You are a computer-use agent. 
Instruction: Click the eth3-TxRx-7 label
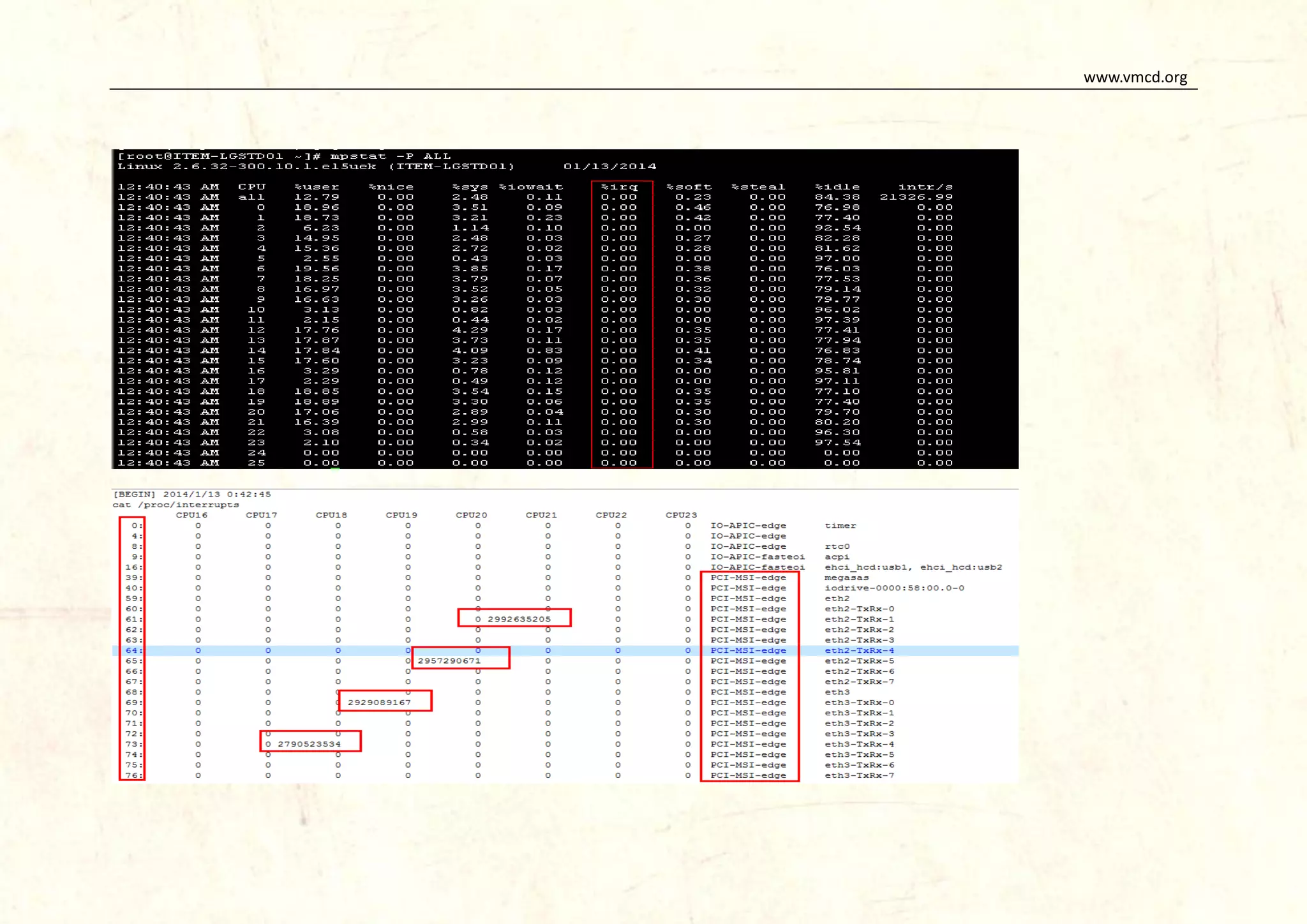(x=859, y=775)
